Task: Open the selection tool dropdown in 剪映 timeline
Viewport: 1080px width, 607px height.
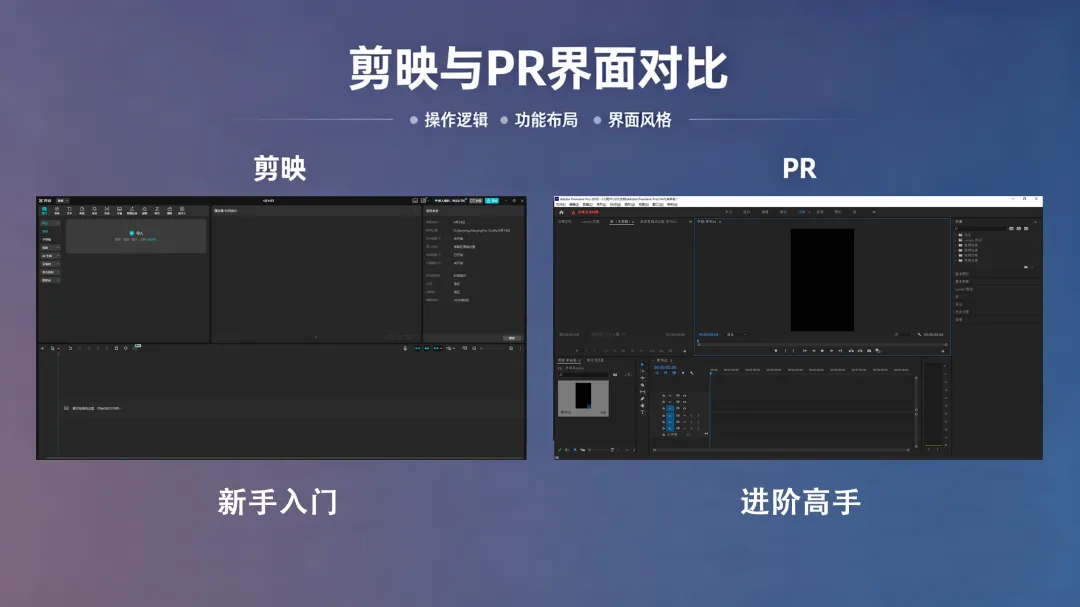Action: 59,348
